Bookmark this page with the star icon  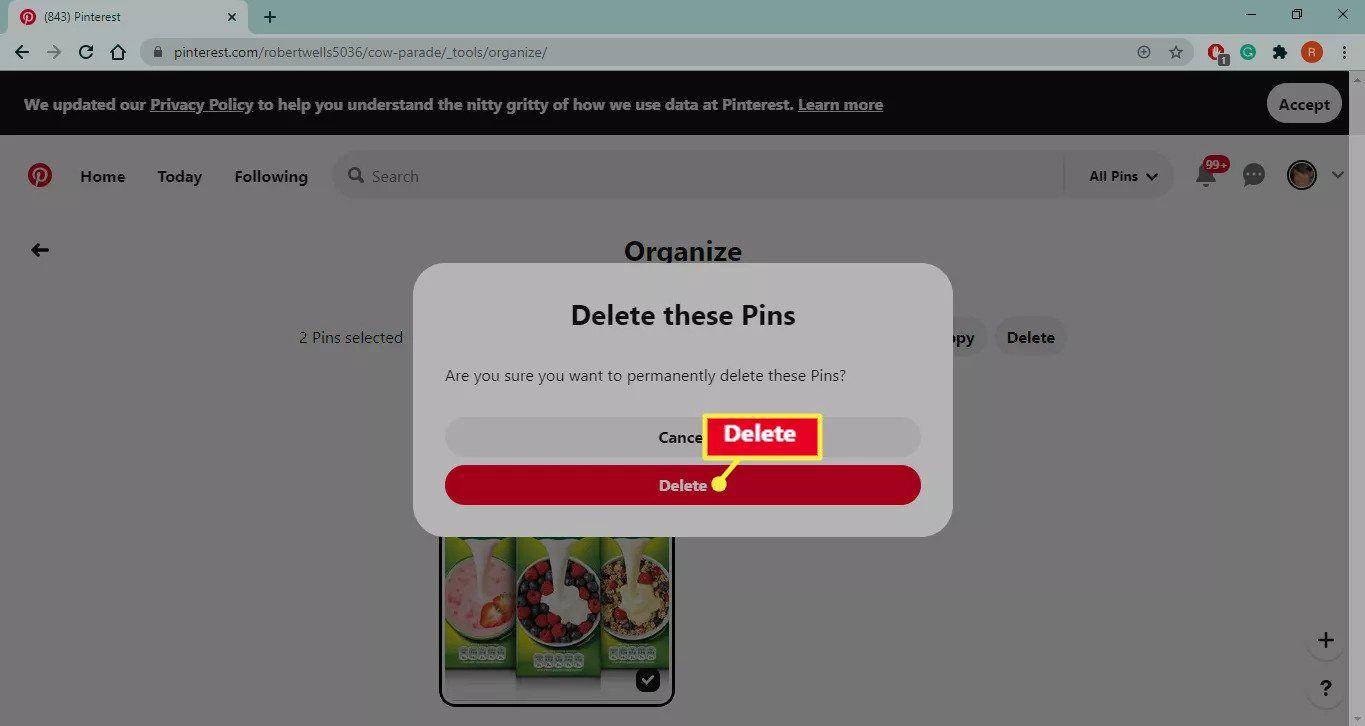click(1176, 52)
